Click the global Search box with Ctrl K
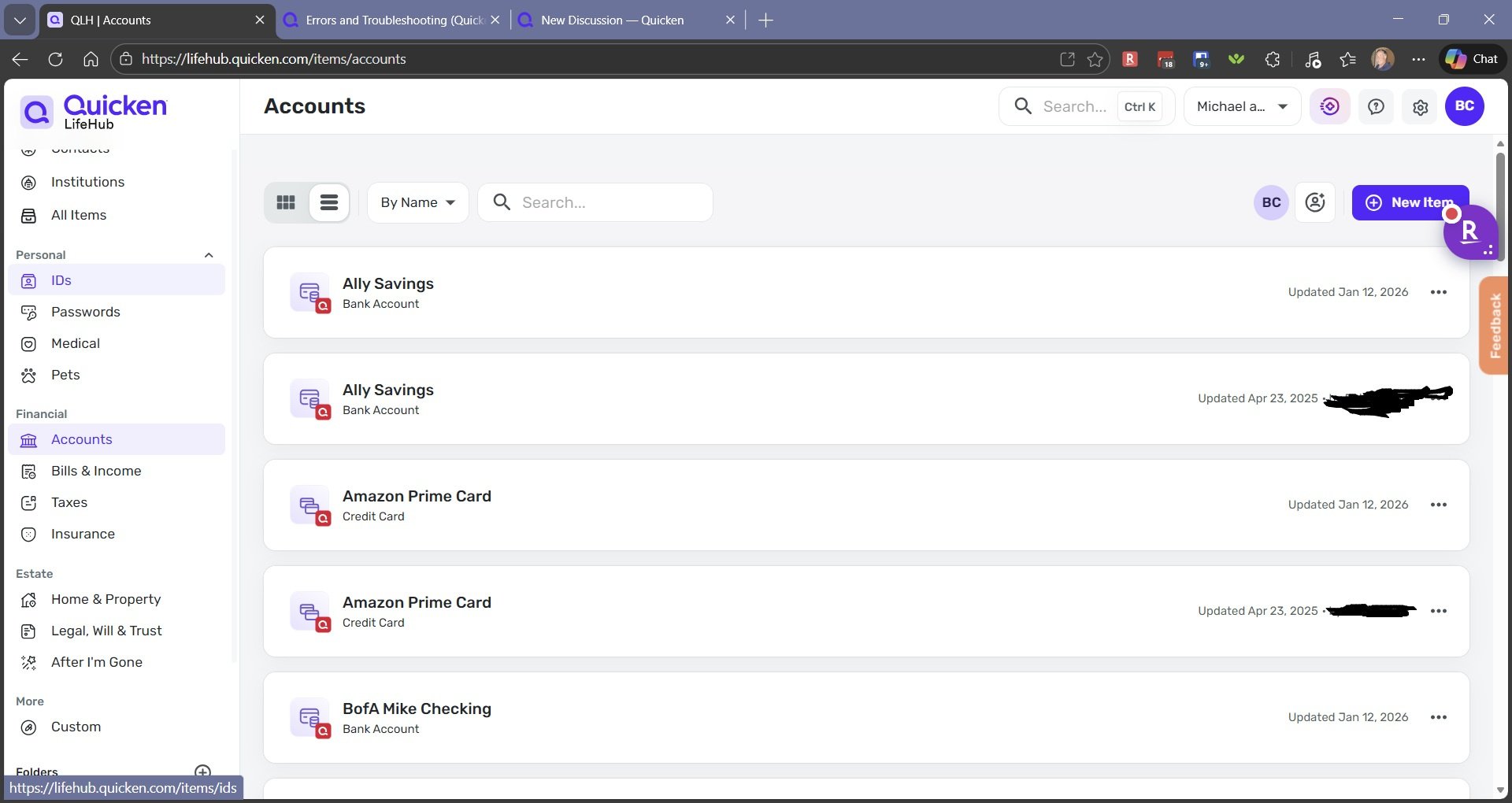This screenshot has height=803, width=1512. (1087, 106)
